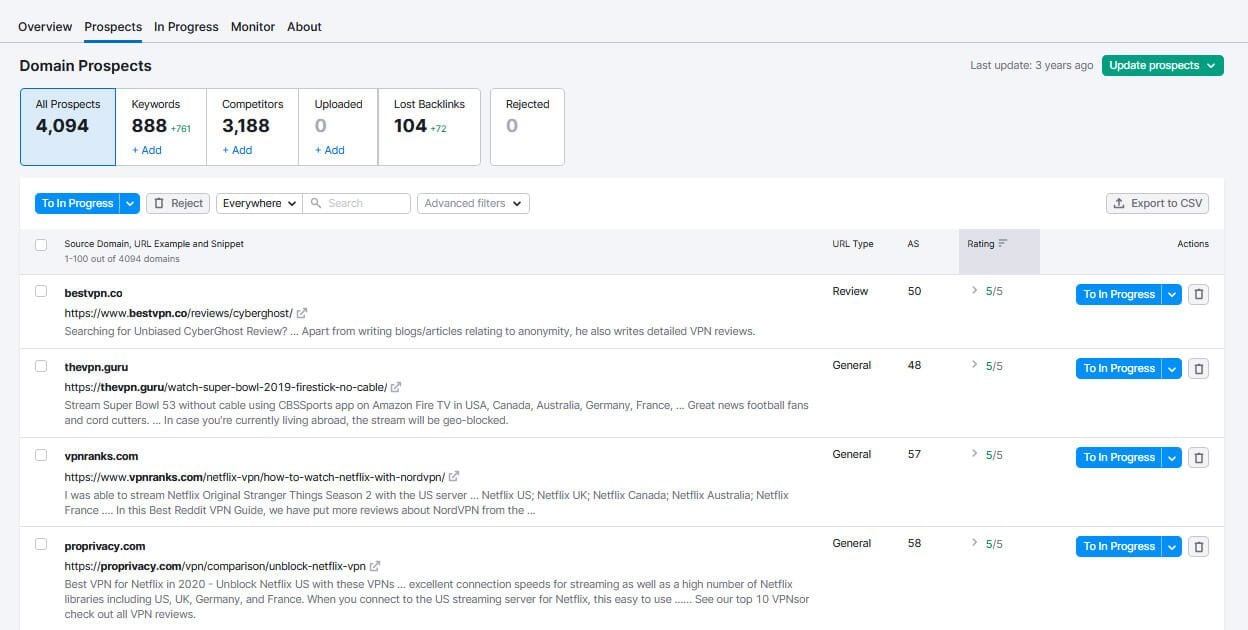The height and width of the screenshot is (630, 1248).
Task: Tick the proprivacy.com row checkbox
Action: click(41, 544)
